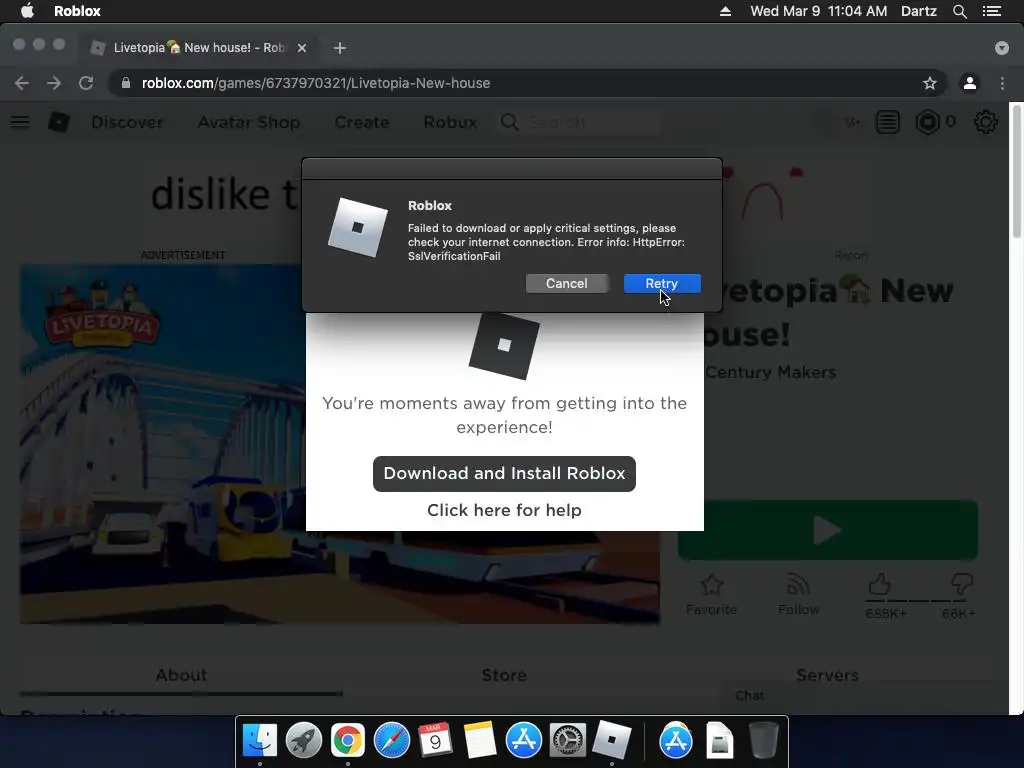Click the Retry button in Roblox dialog
Screen dimensions: 1024x768
click(x=662, y=283)
